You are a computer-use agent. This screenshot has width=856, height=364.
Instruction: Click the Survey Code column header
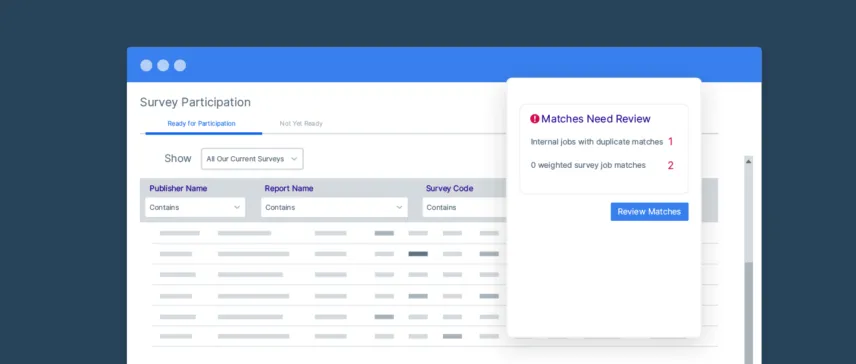point(449,188)
